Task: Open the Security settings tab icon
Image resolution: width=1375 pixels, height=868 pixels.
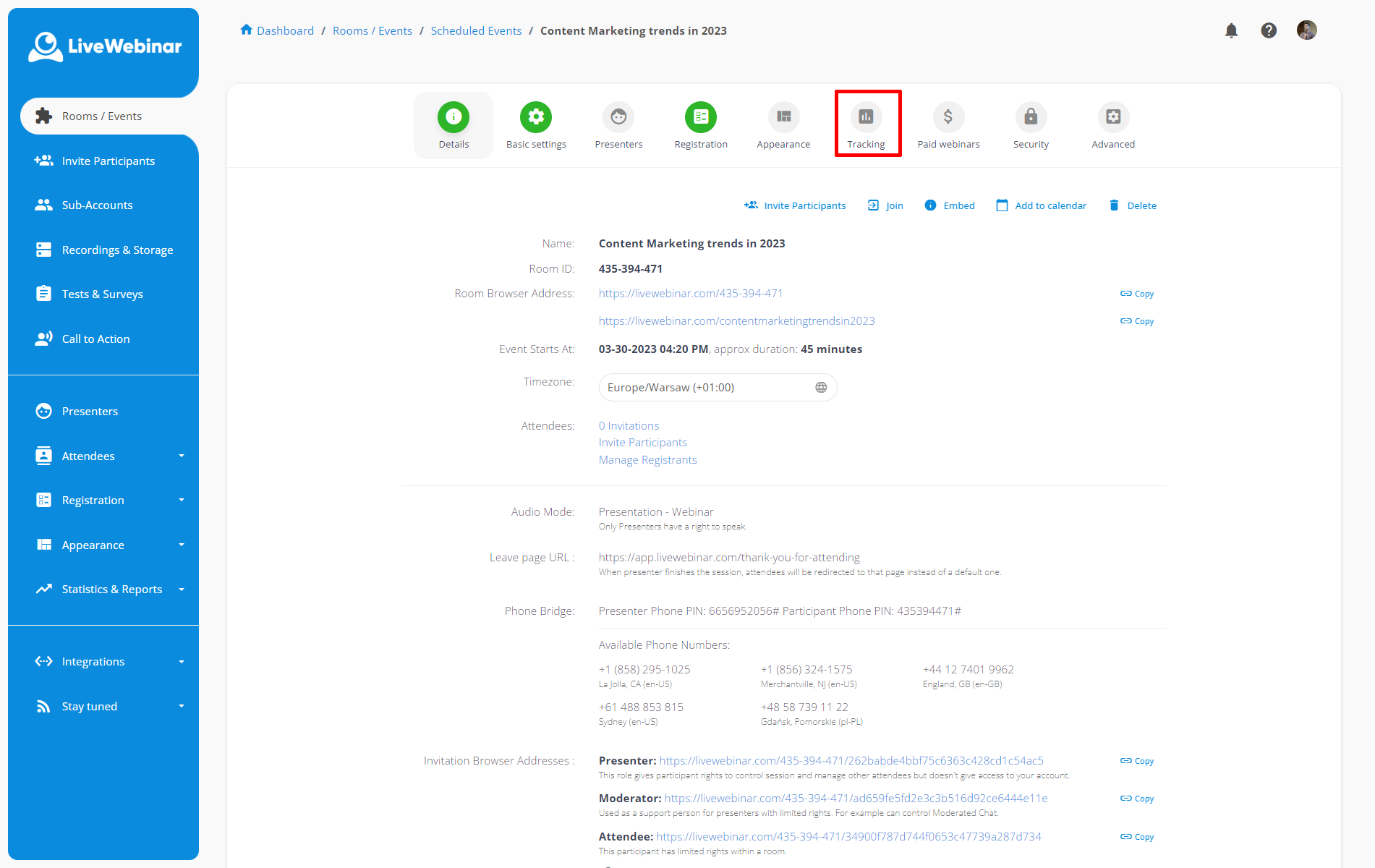Action: [x=1030, y=116]
